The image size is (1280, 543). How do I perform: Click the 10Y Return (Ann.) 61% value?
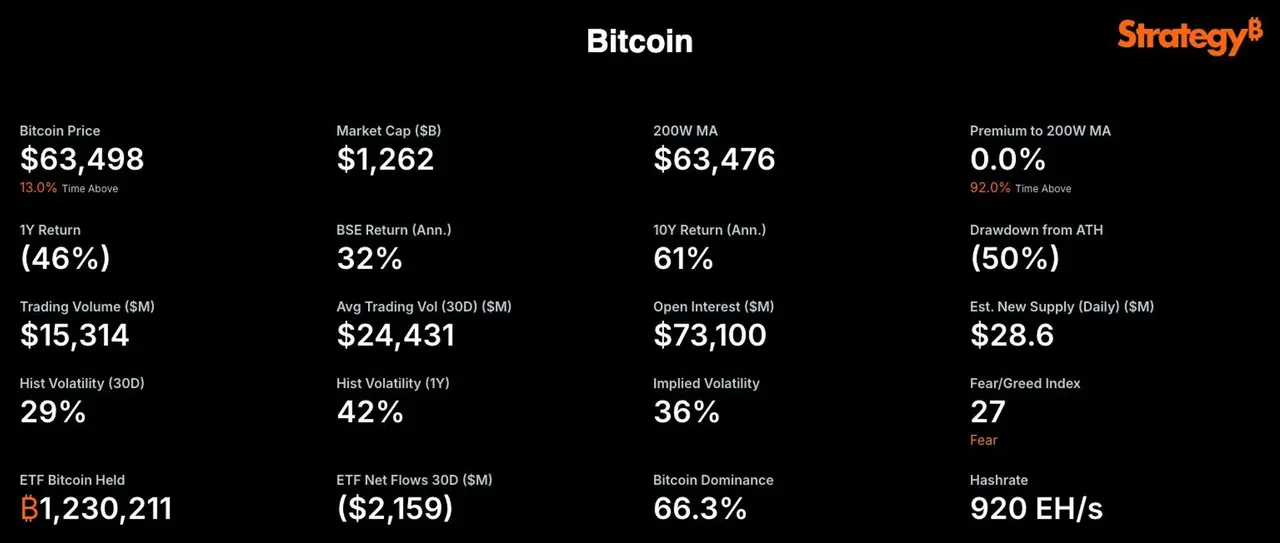coord(683,258)
